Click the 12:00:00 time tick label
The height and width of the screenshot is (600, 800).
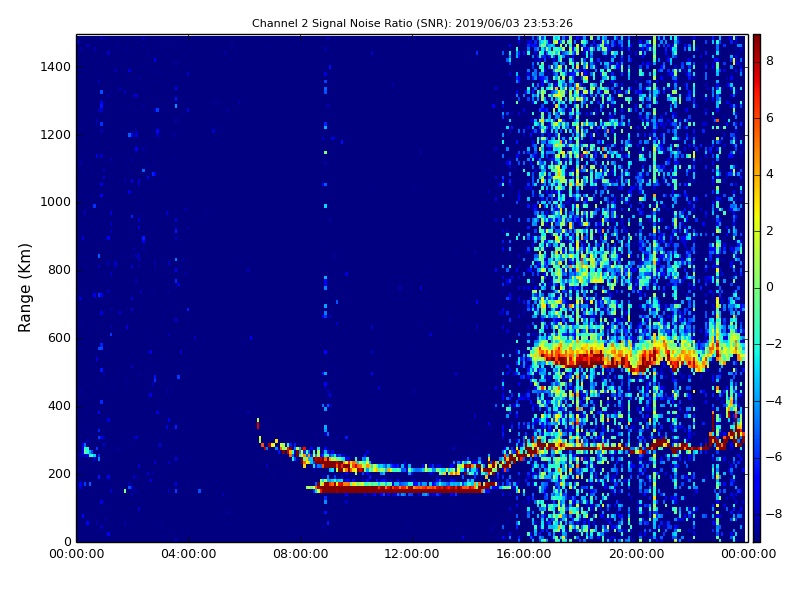pyautogui.click(x=412, y=554)
